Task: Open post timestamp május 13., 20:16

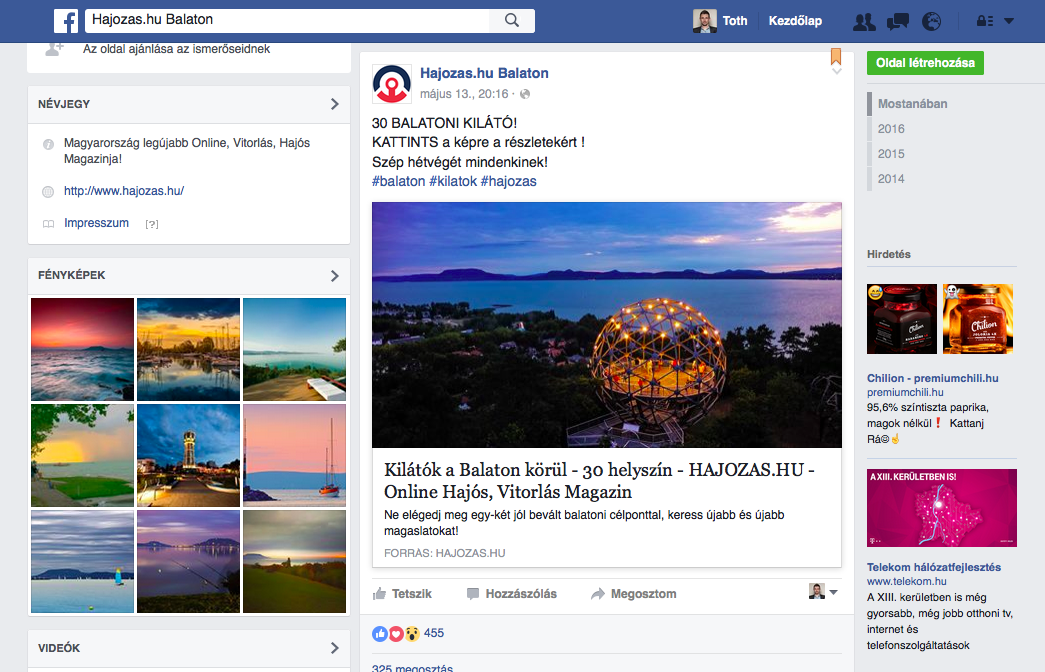Action: [x=464, y=94]
